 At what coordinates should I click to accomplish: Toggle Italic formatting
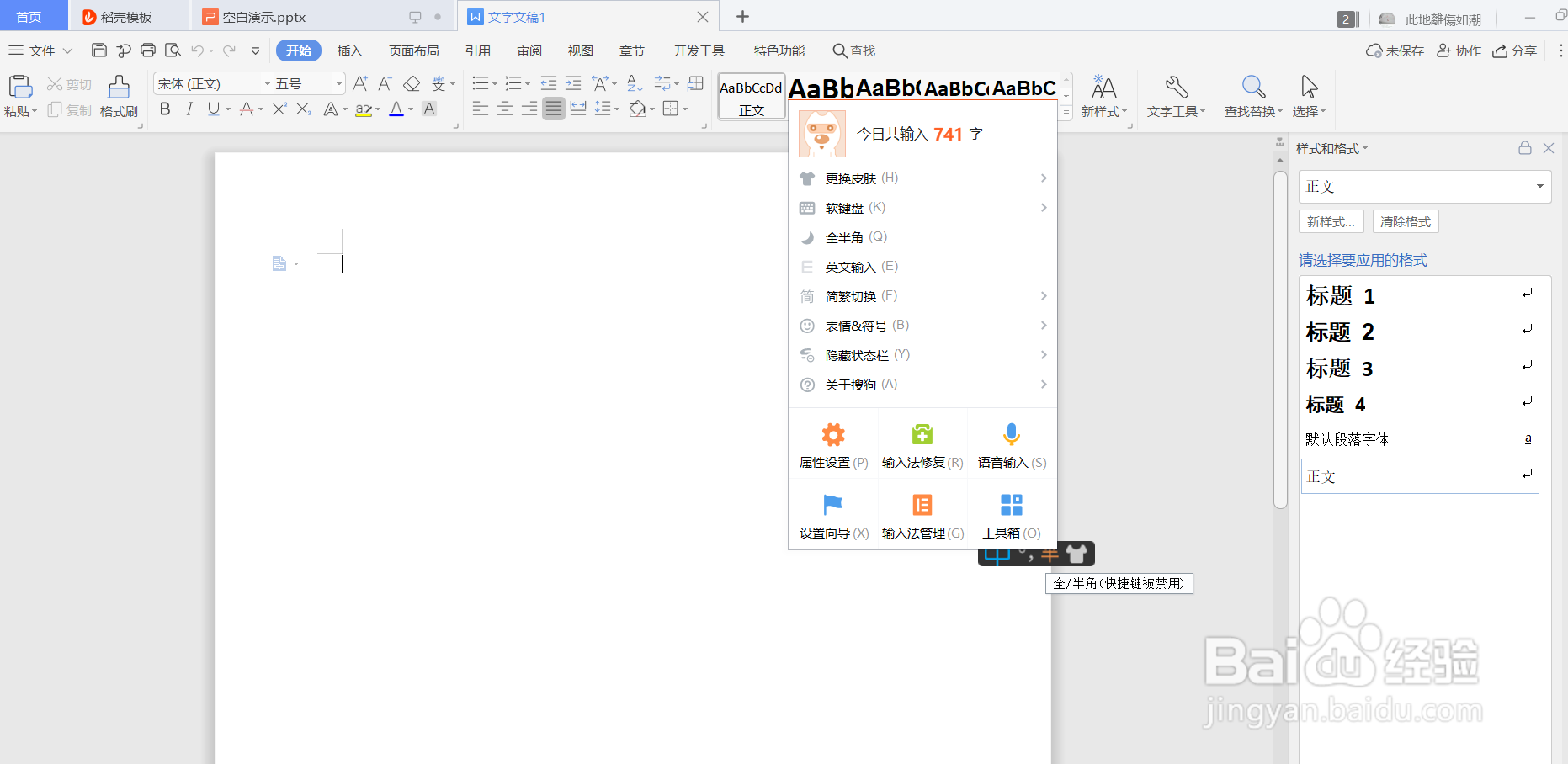189,109
